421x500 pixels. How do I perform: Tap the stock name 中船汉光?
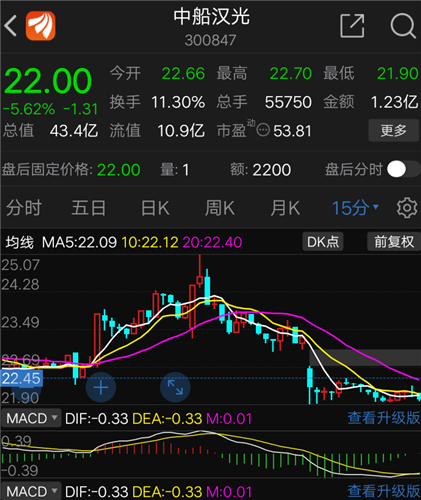(211, 17)
